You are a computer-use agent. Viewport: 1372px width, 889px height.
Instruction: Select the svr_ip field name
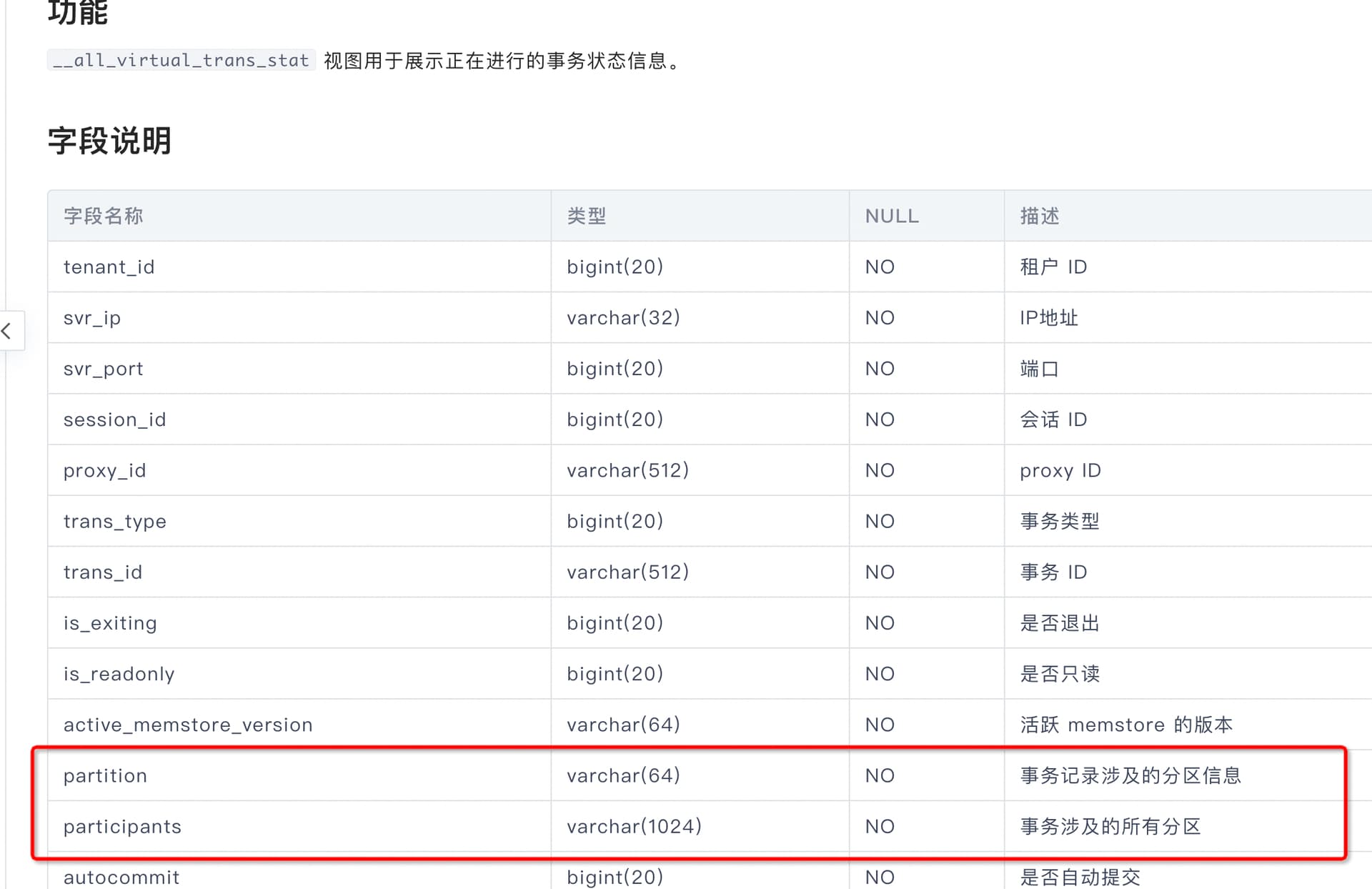(92, 317)
